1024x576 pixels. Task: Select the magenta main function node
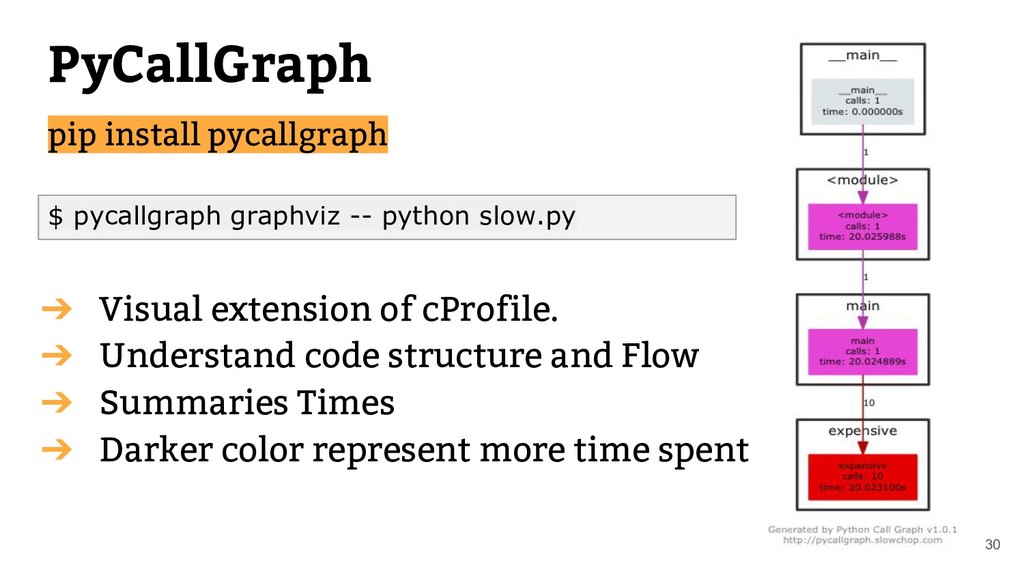(862, 351)
